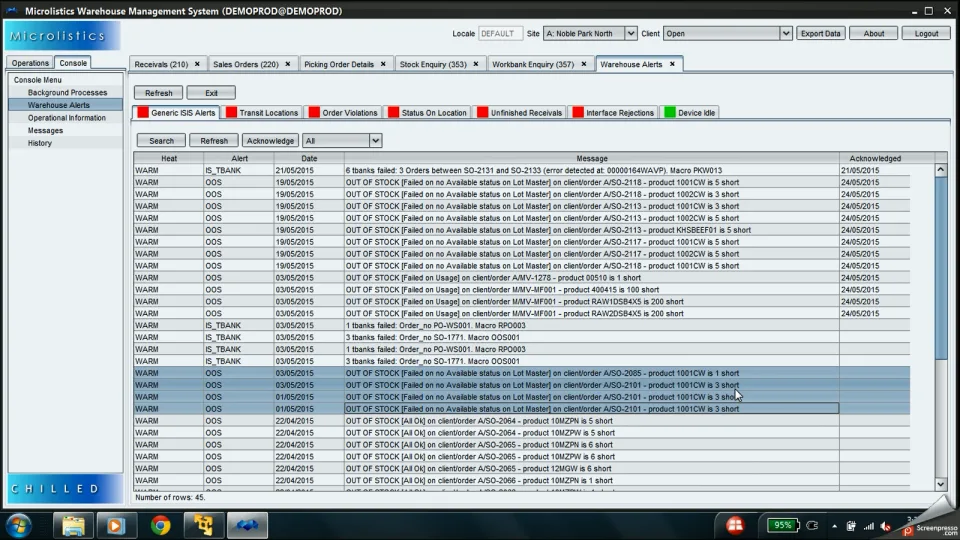
Task: Select row with product 400415 is 100 short
Action: 522,290
